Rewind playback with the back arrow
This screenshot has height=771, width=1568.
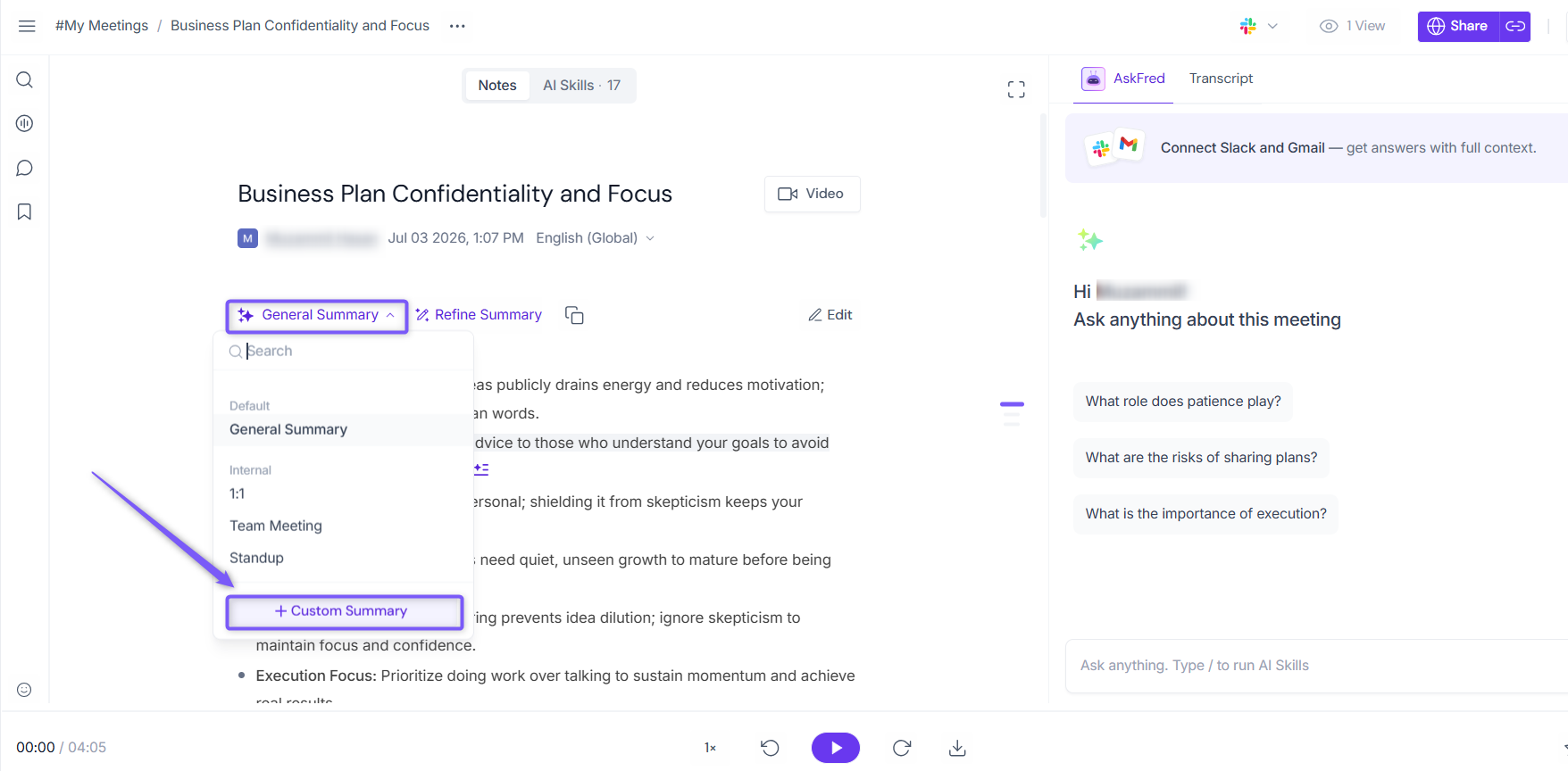tap(770, 748)
